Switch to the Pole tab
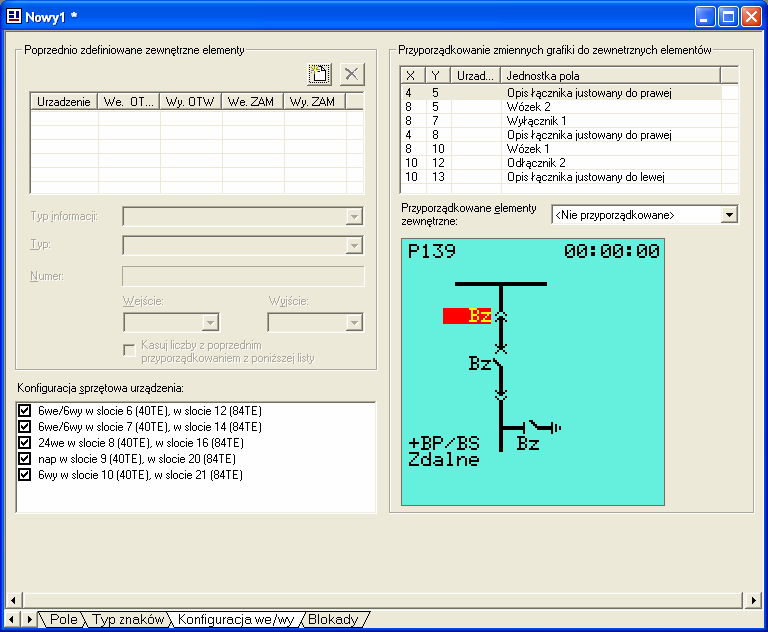 [x=64, y=619]
